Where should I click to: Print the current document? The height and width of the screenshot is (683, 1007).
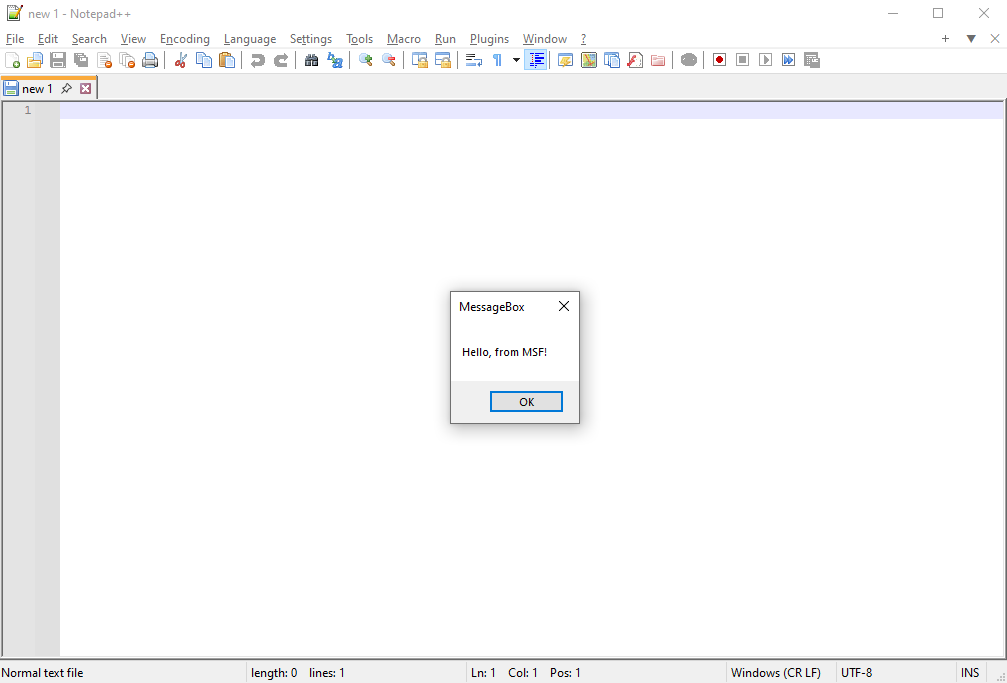(x=150, y=60)
